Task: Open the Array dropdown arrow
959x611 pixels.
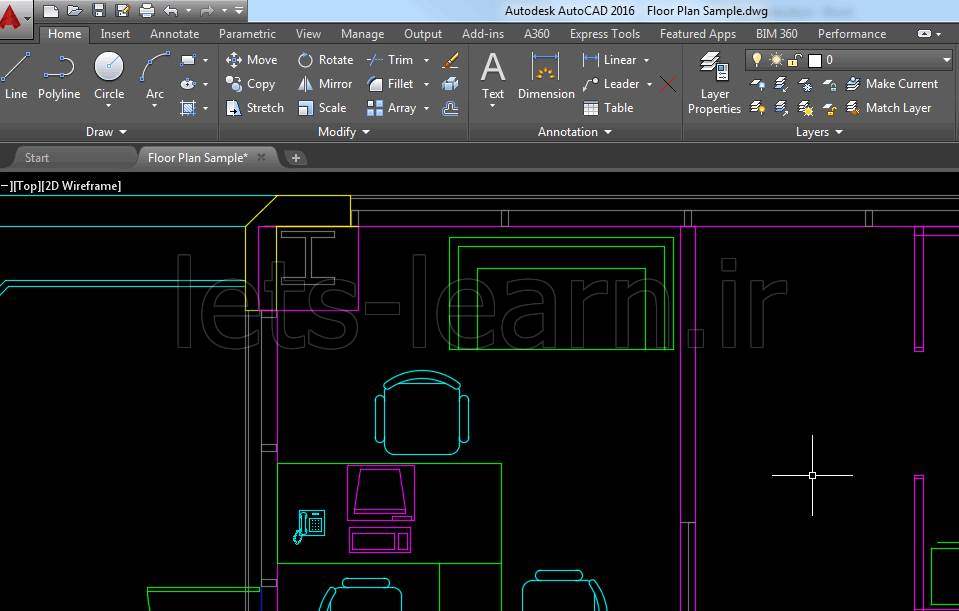Action: pos(426,108)
